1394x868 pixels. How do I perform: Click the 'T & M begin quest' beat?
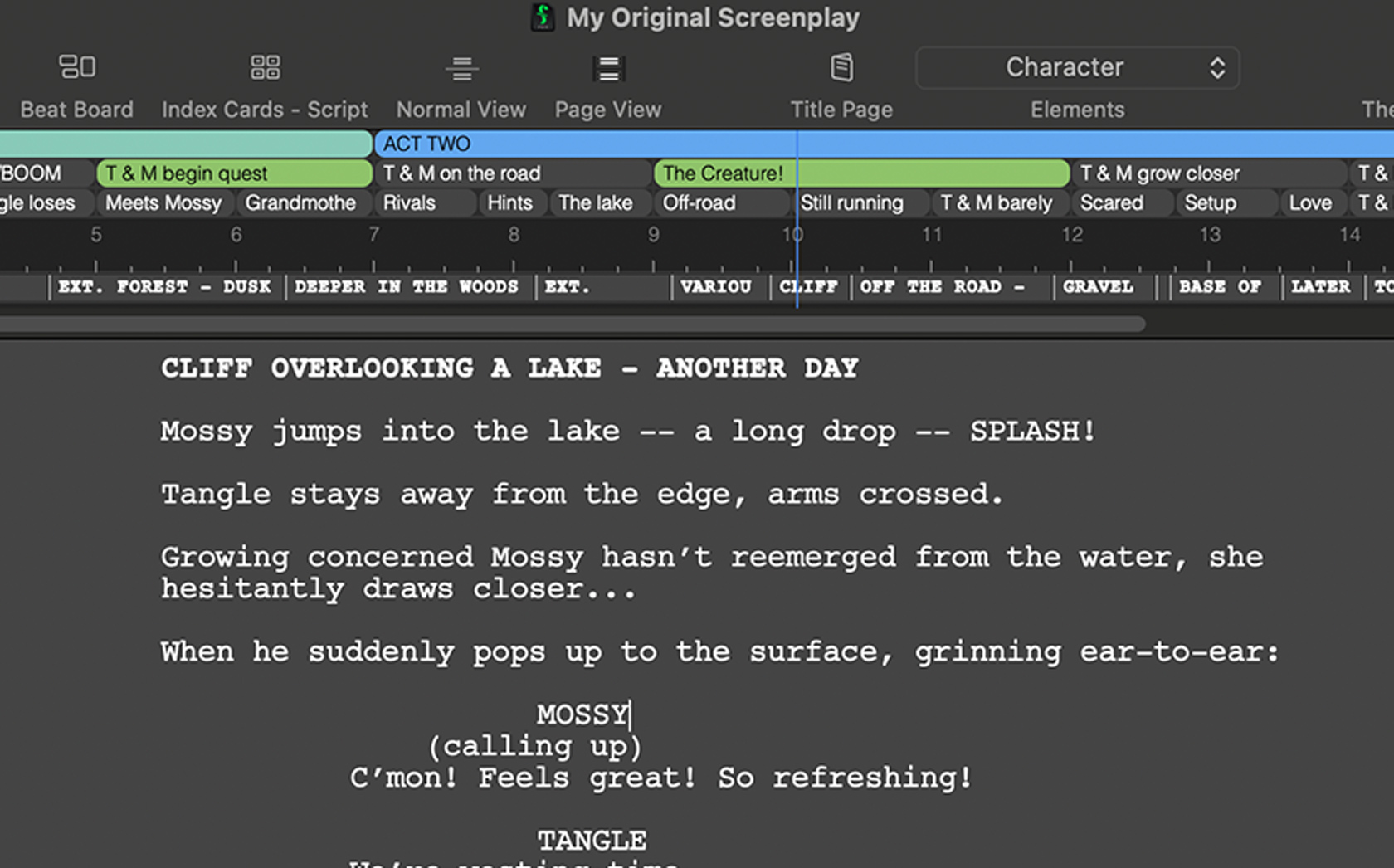pyautogui.click(x=234, y=173)
